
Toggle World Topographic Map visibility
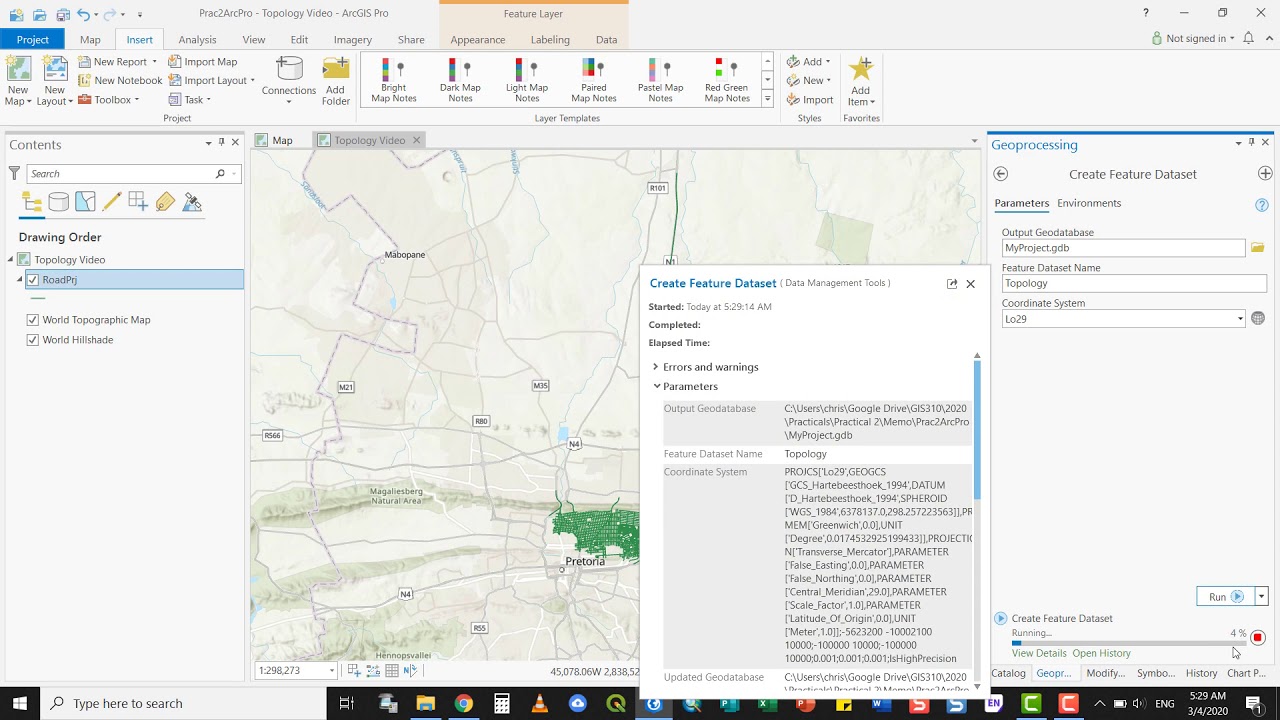click(x=33, y=320)
